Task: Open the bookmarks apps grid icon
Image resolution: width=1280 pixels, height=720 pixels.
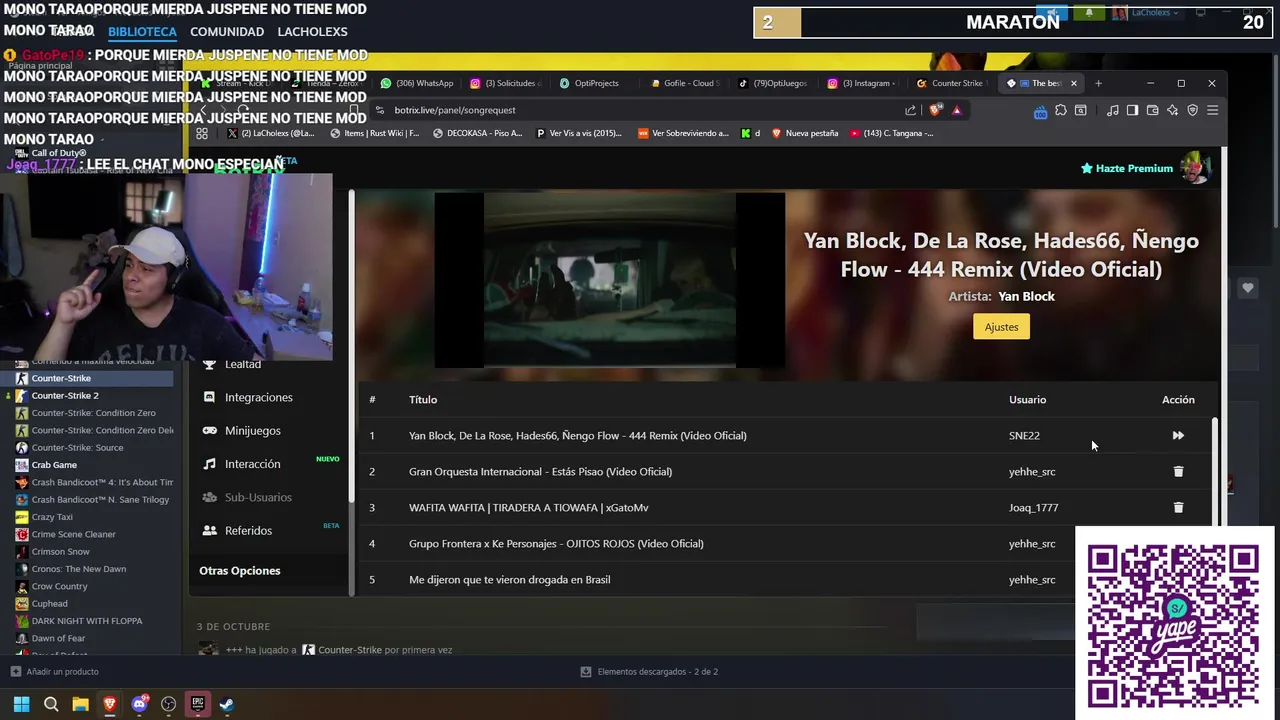Action: point(202,133)
